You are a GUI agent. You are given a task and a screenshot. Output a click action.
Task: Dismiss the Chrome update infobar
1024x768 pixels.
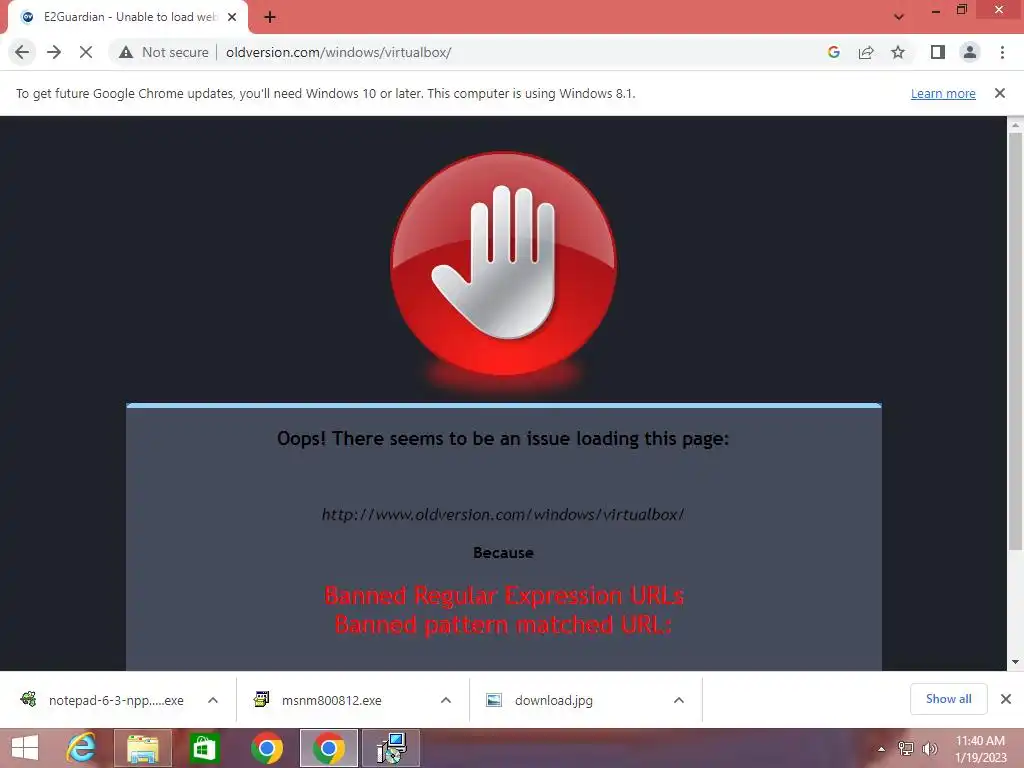[999, 93]
